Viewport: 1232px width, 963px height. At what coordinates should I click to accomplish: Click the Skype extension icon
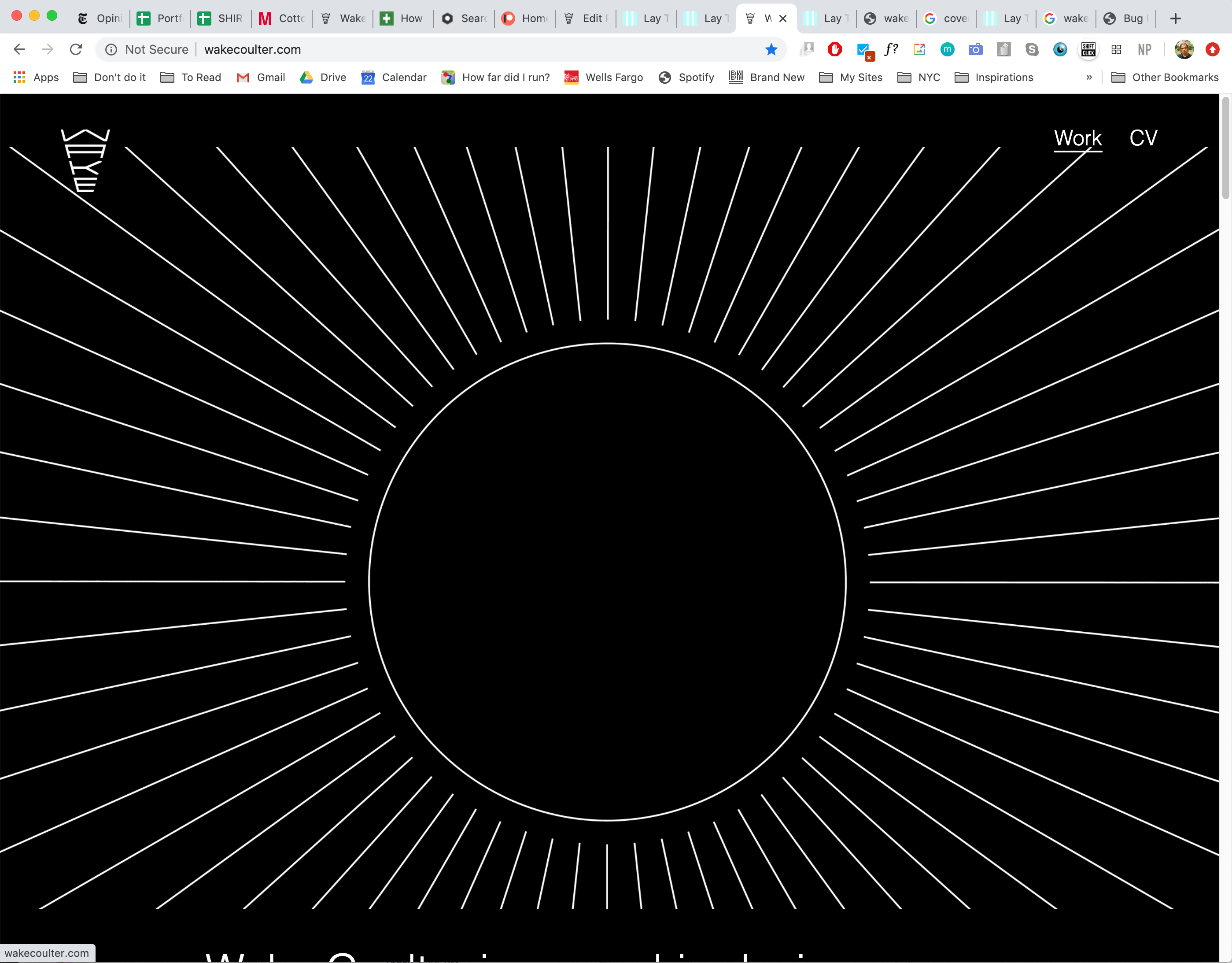[1032, 50]
